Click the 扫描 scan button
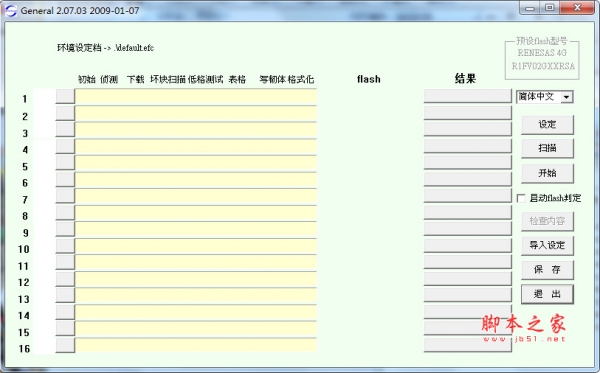Screen dimensions: 600x373 pos(547,148)
